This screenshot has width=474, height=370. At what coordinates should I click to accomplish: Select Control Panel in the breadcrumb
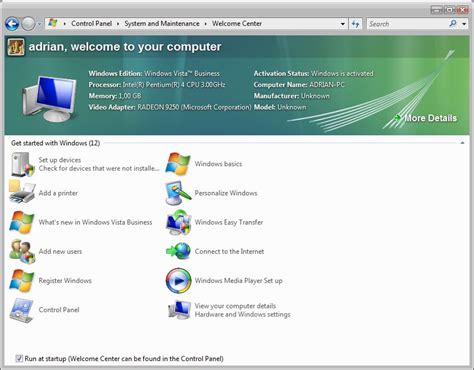coord(91,24)
